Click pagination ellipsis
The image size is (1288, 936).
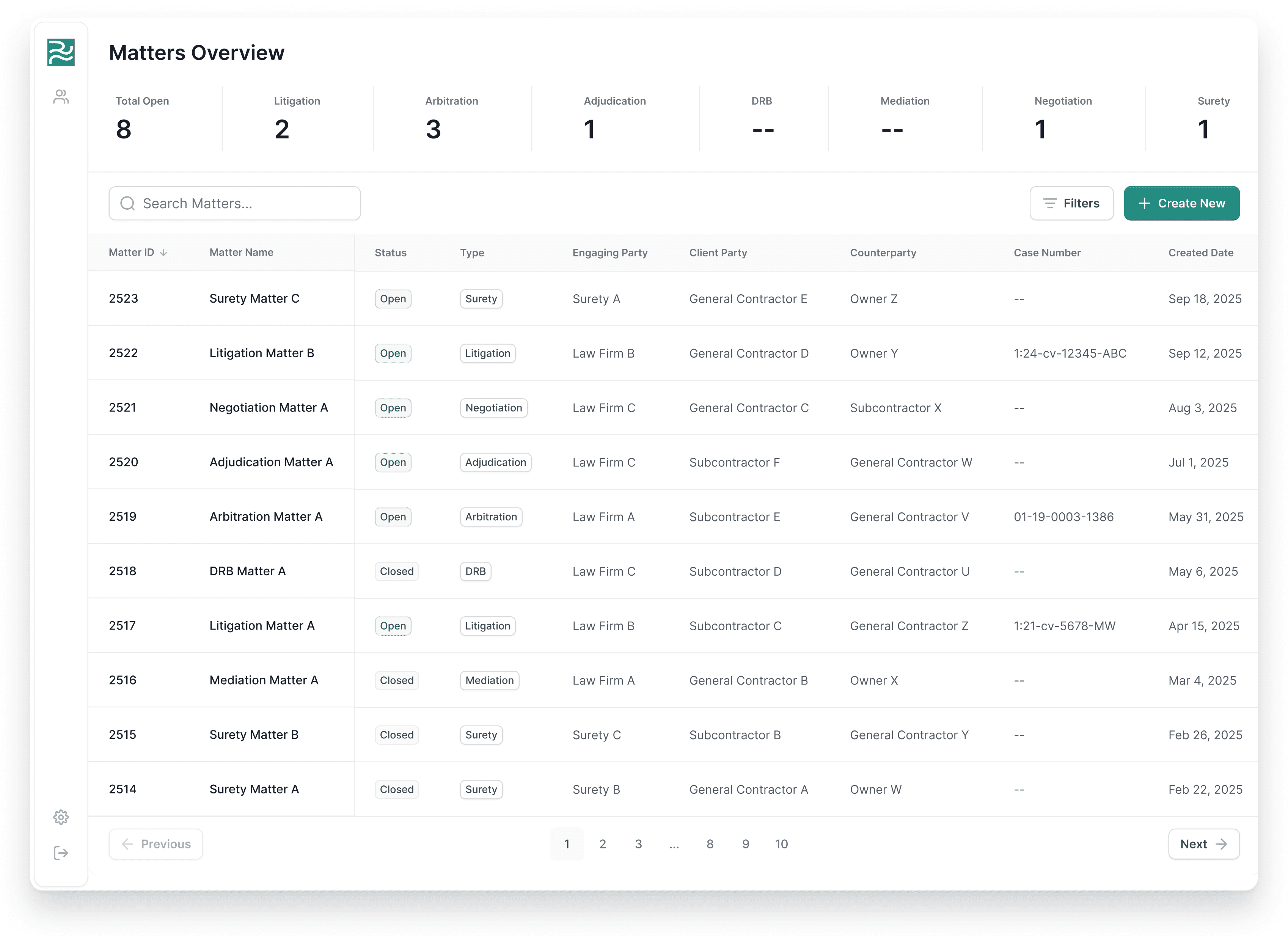(x=674, y=844)
